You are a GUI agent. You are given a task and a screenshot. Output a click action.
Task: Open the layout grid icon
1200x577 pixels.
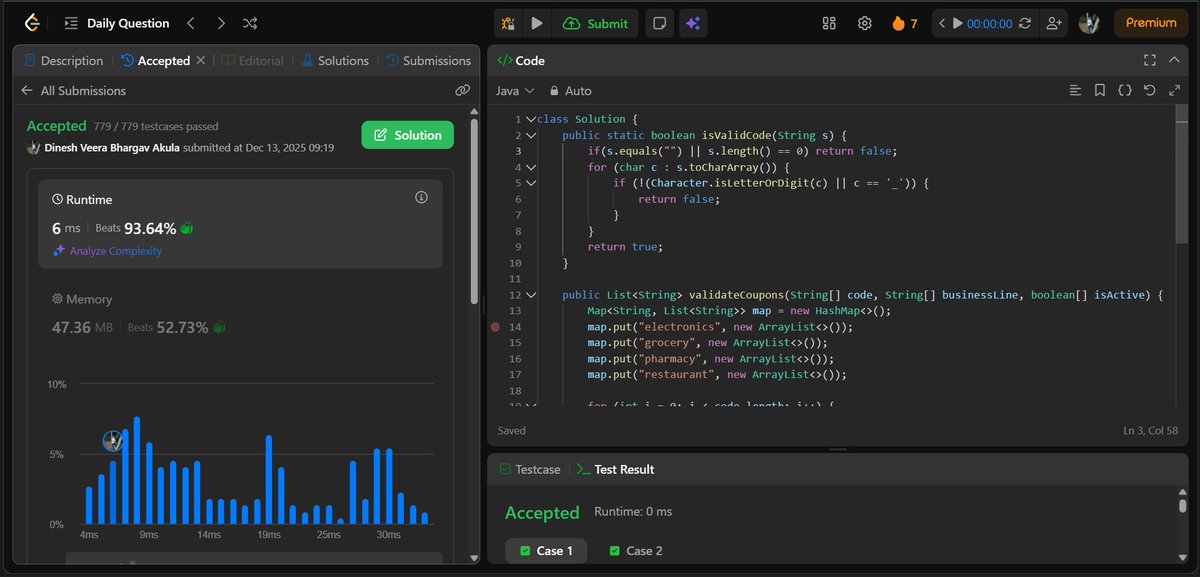(829, 23)
